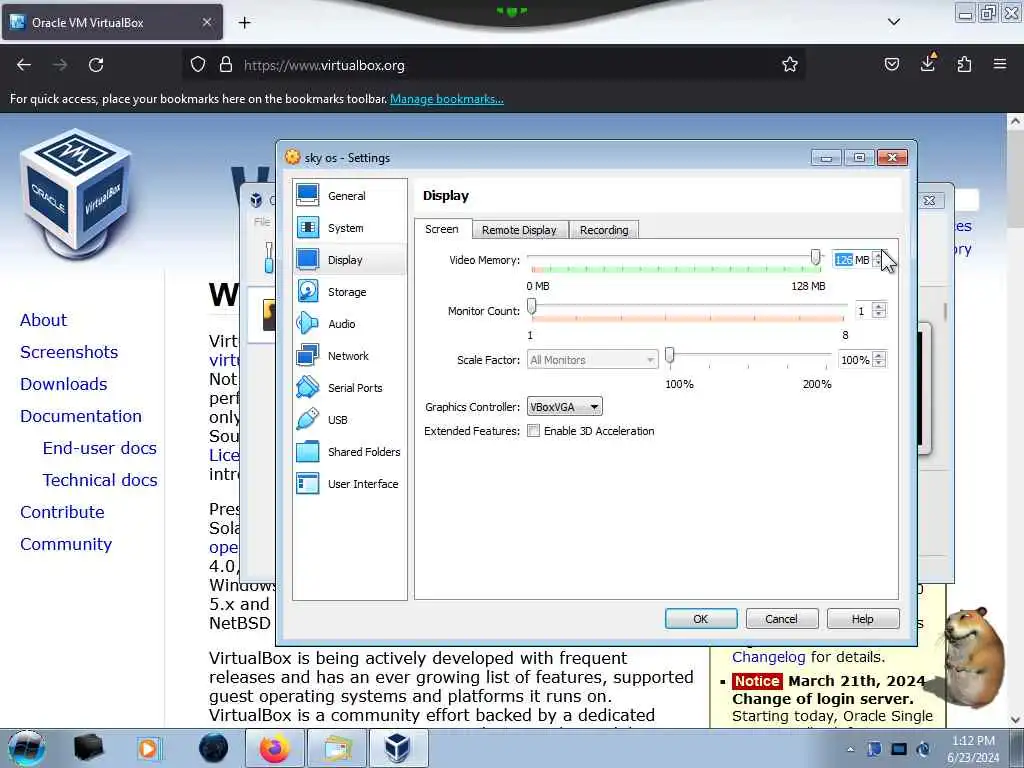The image size is (1024, 768).
Task: Switch to the Remote Display tab
Action: coord(519,230)
